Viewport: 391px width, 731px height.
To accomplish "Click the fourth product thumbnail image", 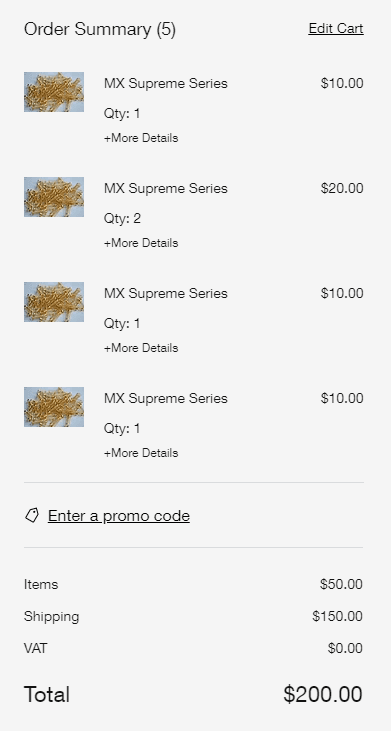I will [x=54, y=407].
